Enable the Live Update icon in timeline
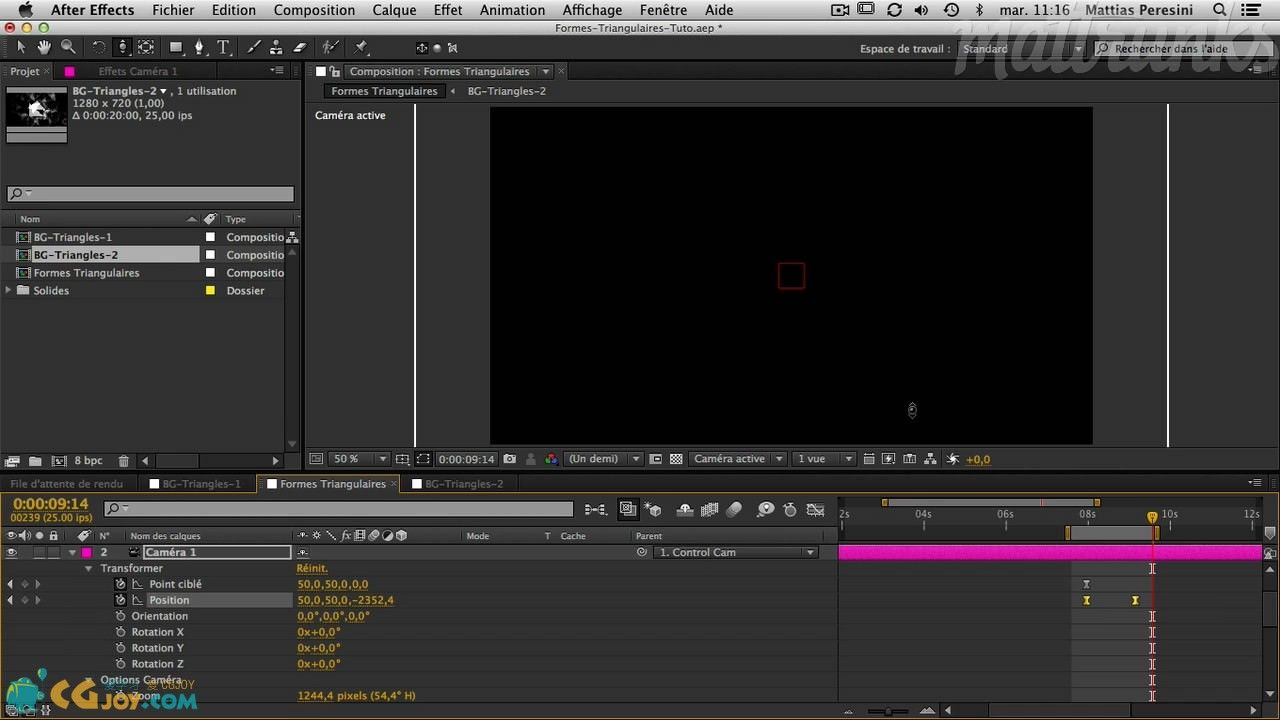This screenshot has width=1280, height=720. [628, 509]
